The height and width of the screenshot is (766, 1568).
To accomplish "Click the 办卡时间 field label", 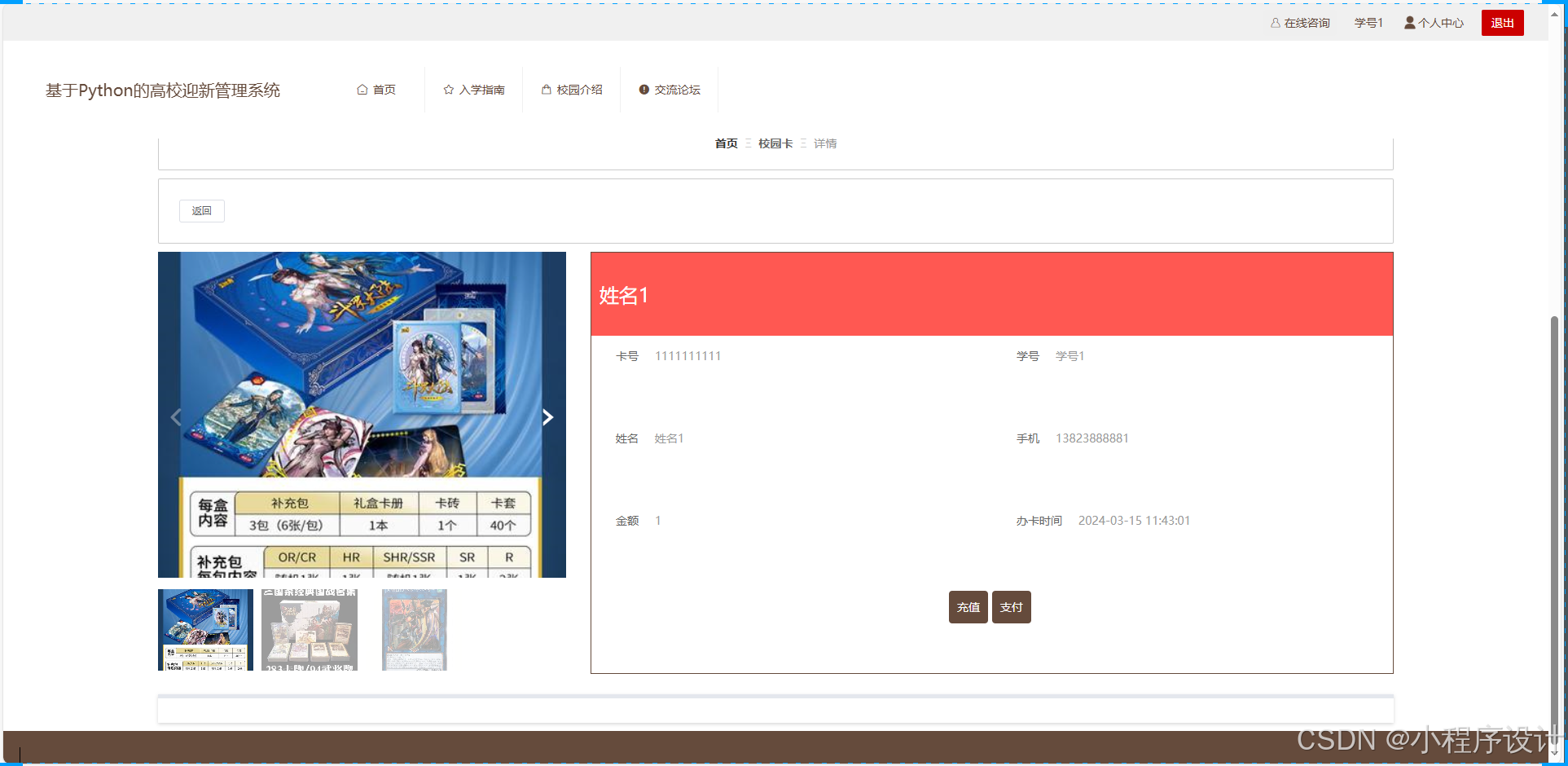I will click(x=1039, y=521).
